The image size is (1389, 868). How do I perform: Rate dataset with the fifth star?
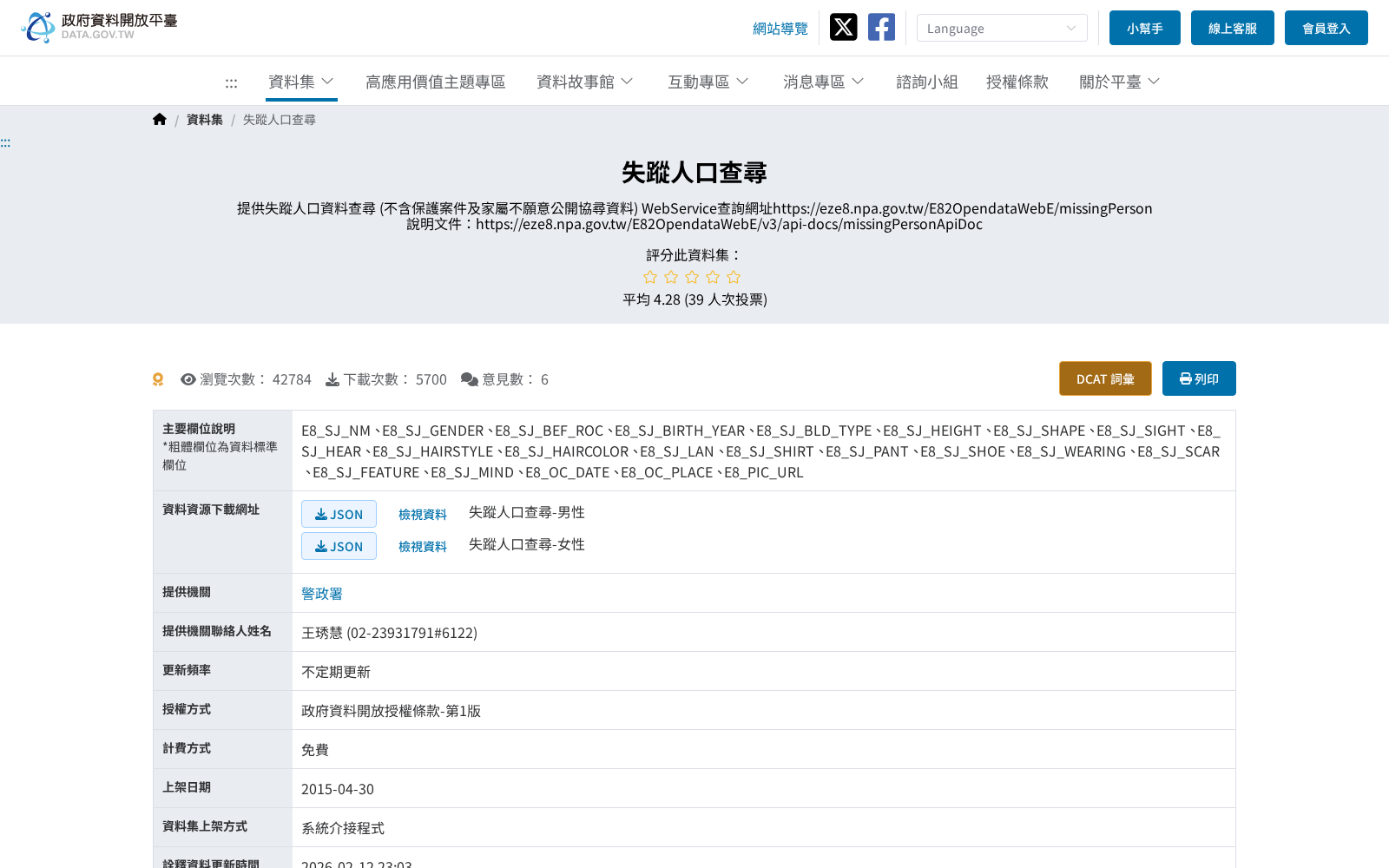pyautogui.click(x=734, y=277)
